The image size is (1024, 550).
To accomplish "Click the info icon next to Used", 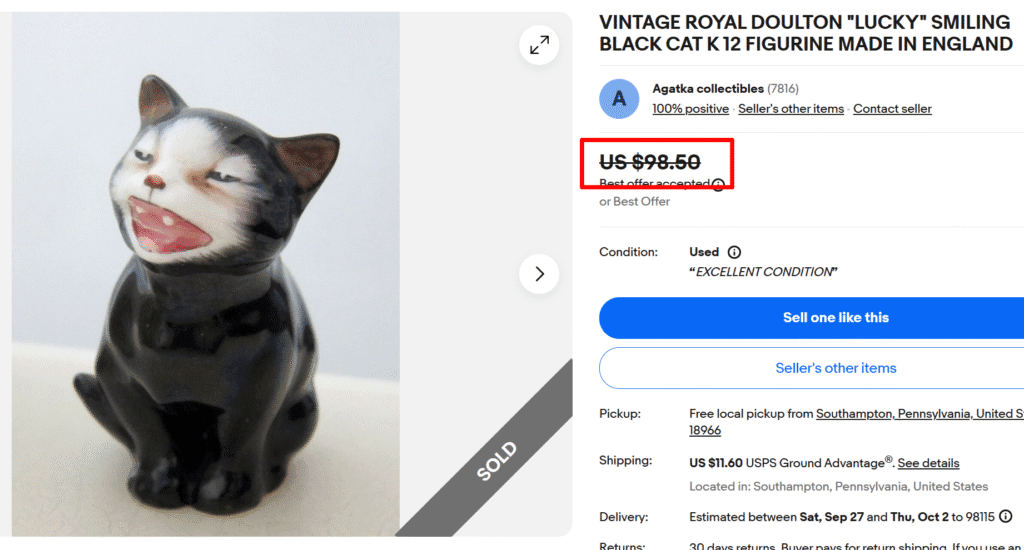I will click(x=734, y=252).
